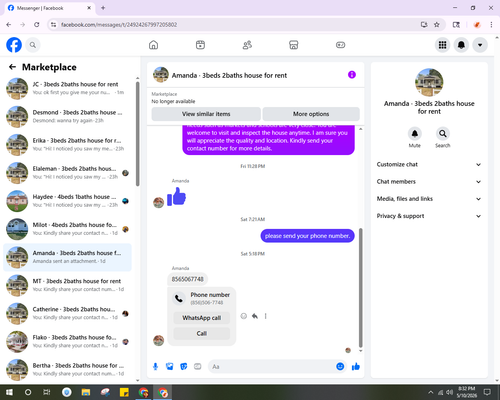The height and width of the screenshot is (400, 500).
Task: Open the emoji picker in message box
Action: click(340, 367)
